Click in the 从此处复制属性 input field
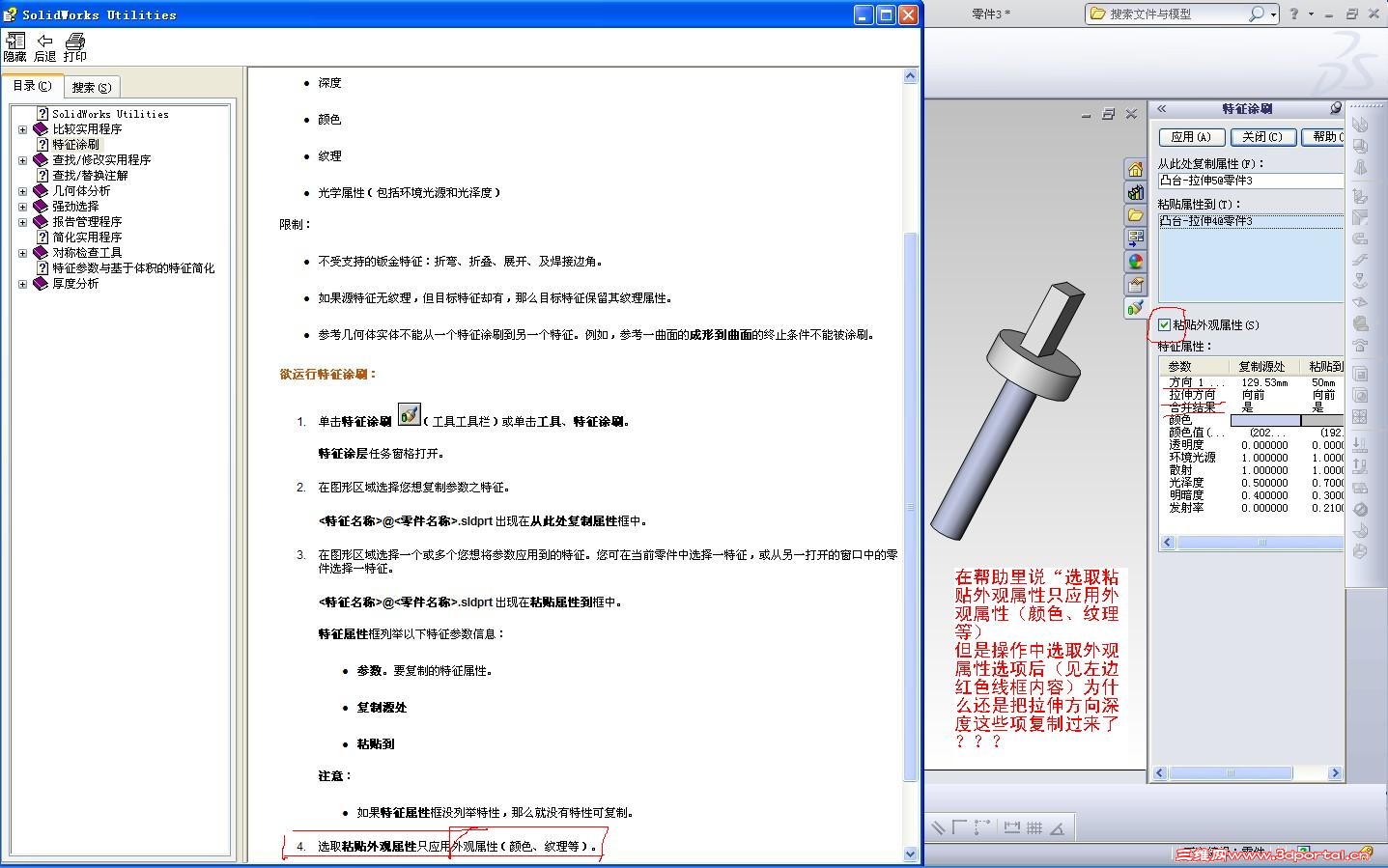The image size is (1388, 868). [1251, 181]
